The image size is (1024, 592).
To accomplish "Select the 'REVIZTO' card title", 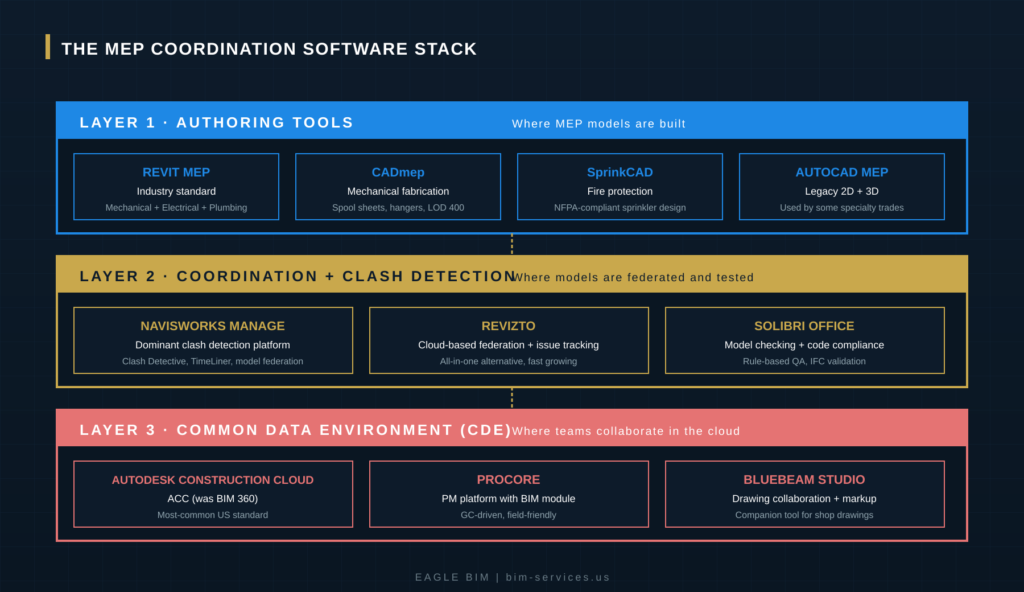I will (508, 326).
